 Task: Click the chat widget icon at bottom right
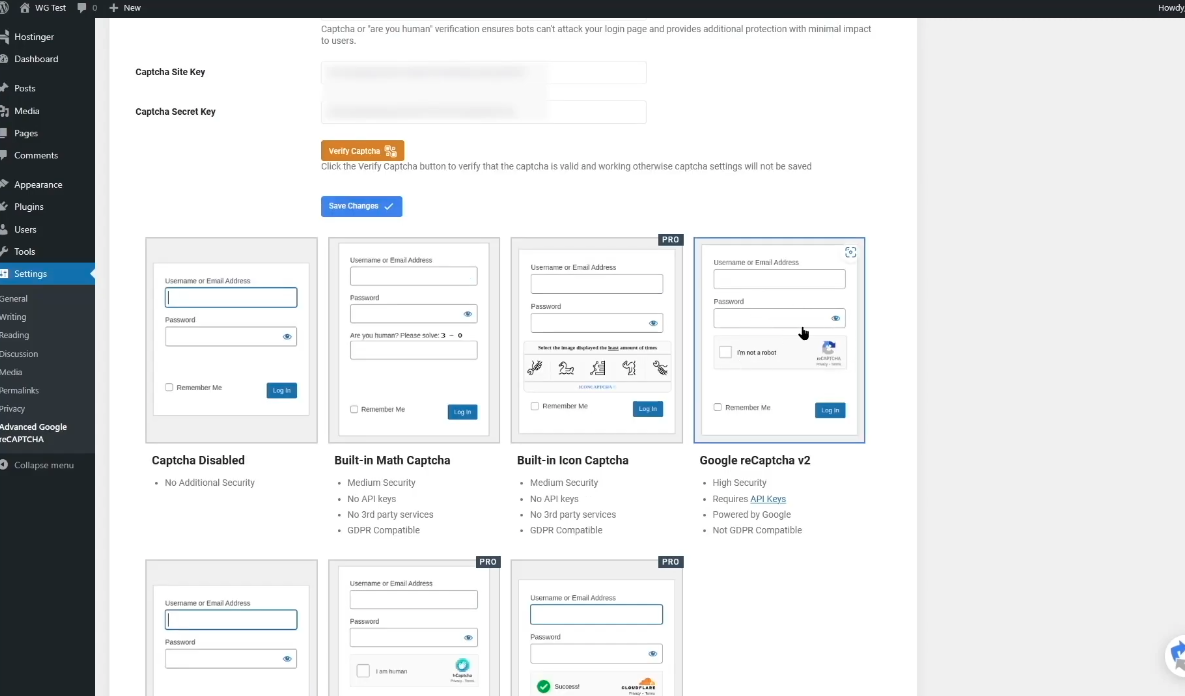tap(1176, 656)
